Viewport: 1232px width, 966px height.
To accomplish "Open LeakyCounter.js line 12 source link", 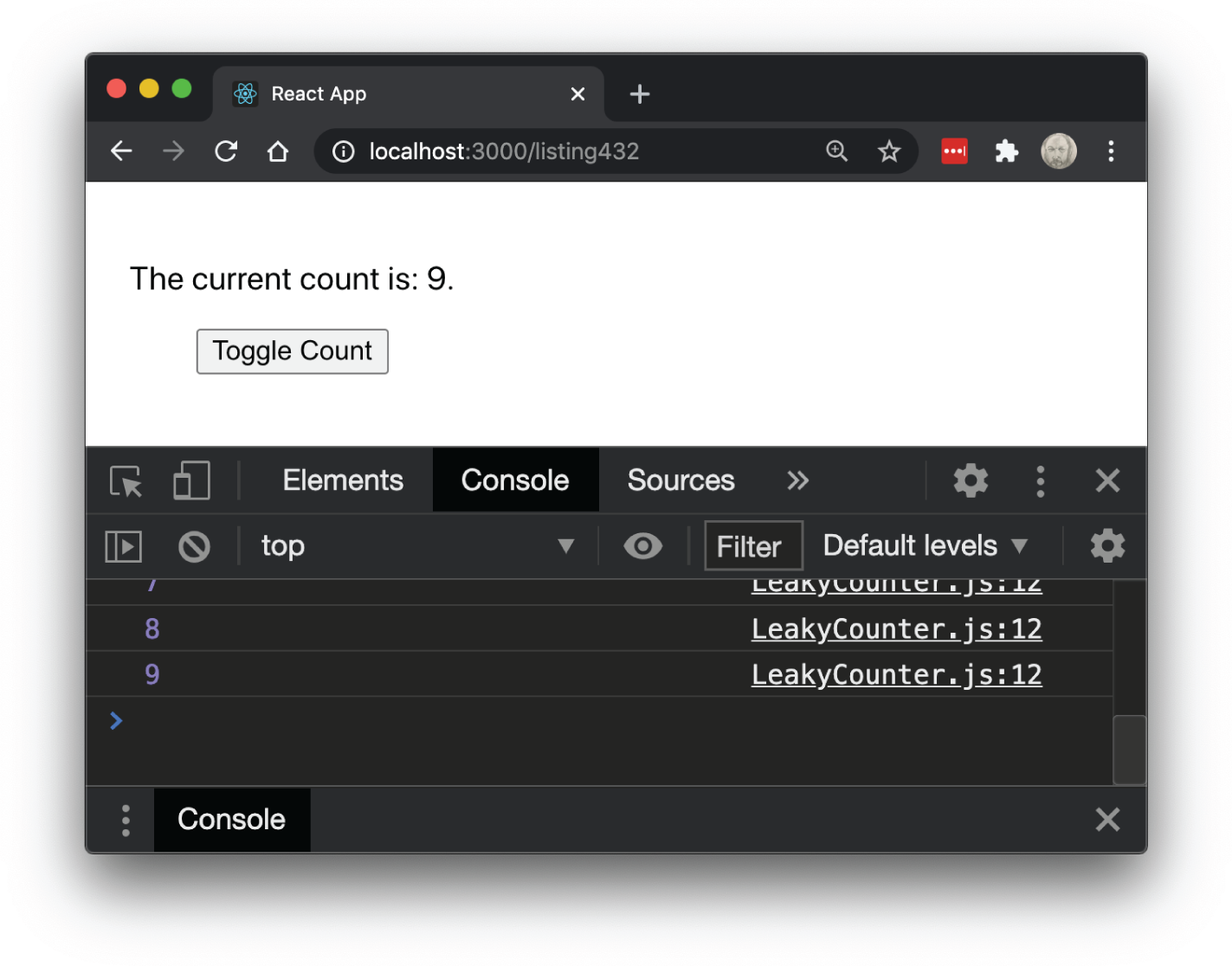I will click(x=895, y=673).
